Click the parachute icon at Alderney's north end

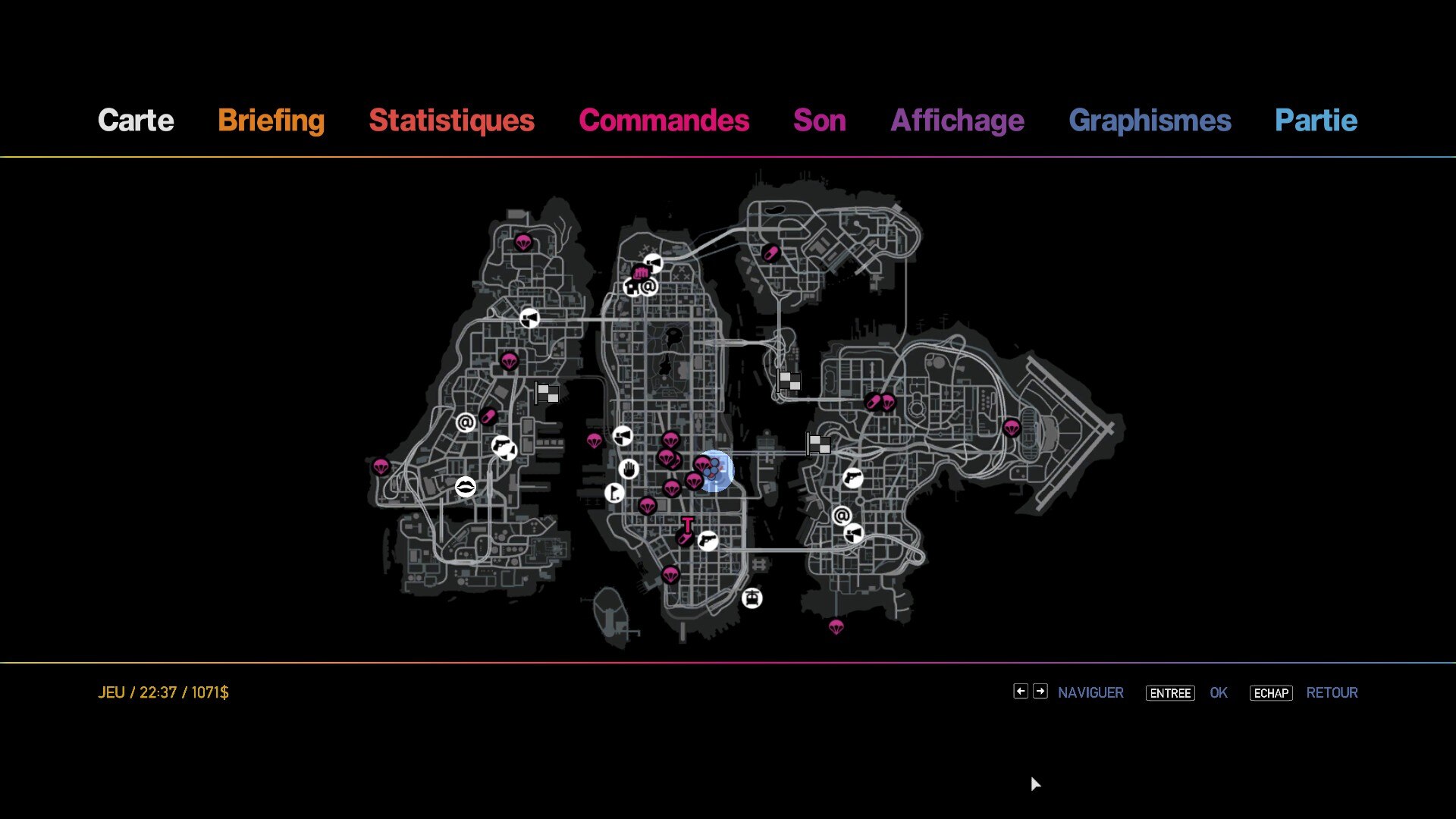(523, 243)
